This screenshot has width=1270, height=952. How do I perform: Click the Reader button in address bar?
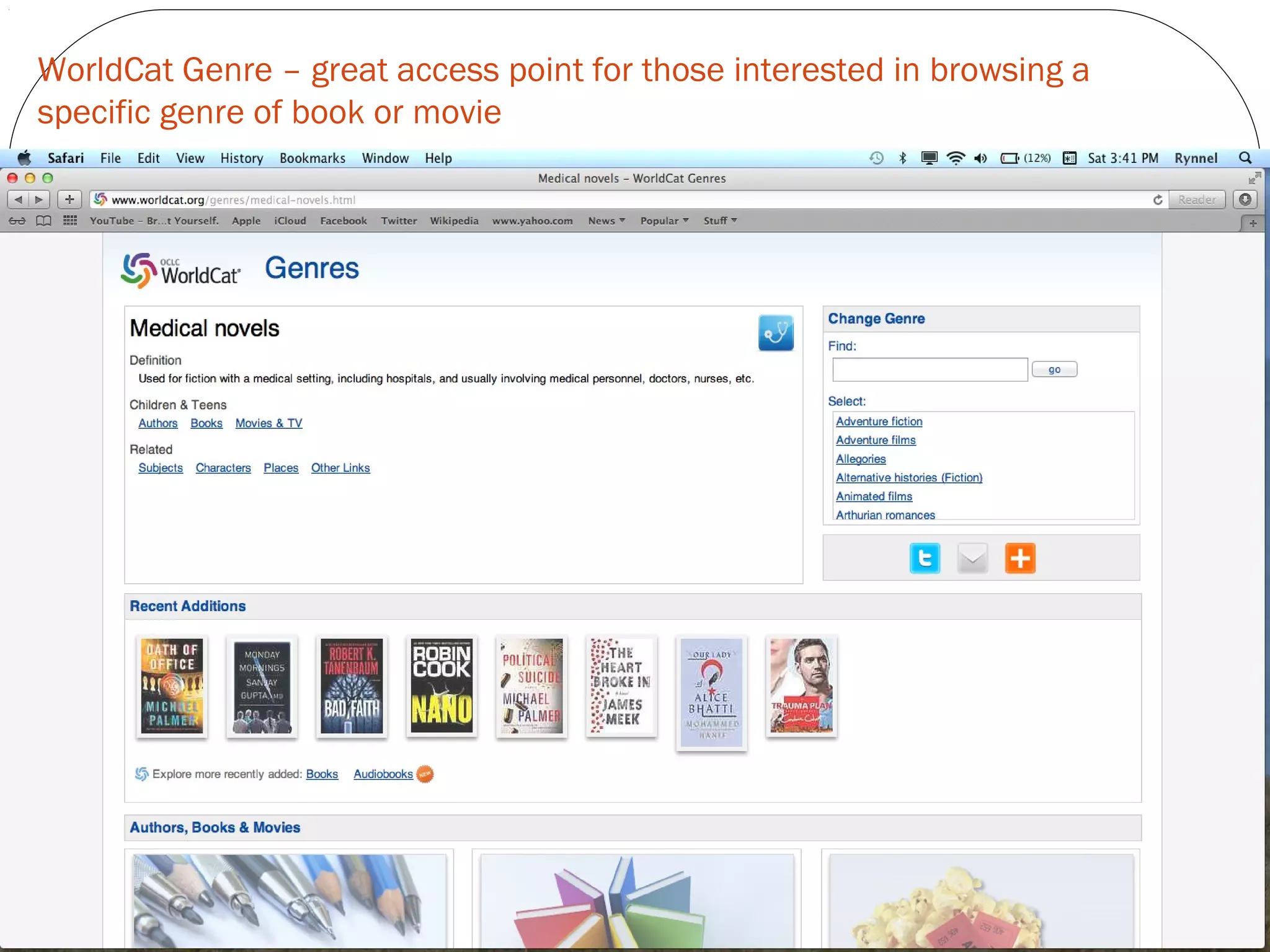[x=1197, y=200]
